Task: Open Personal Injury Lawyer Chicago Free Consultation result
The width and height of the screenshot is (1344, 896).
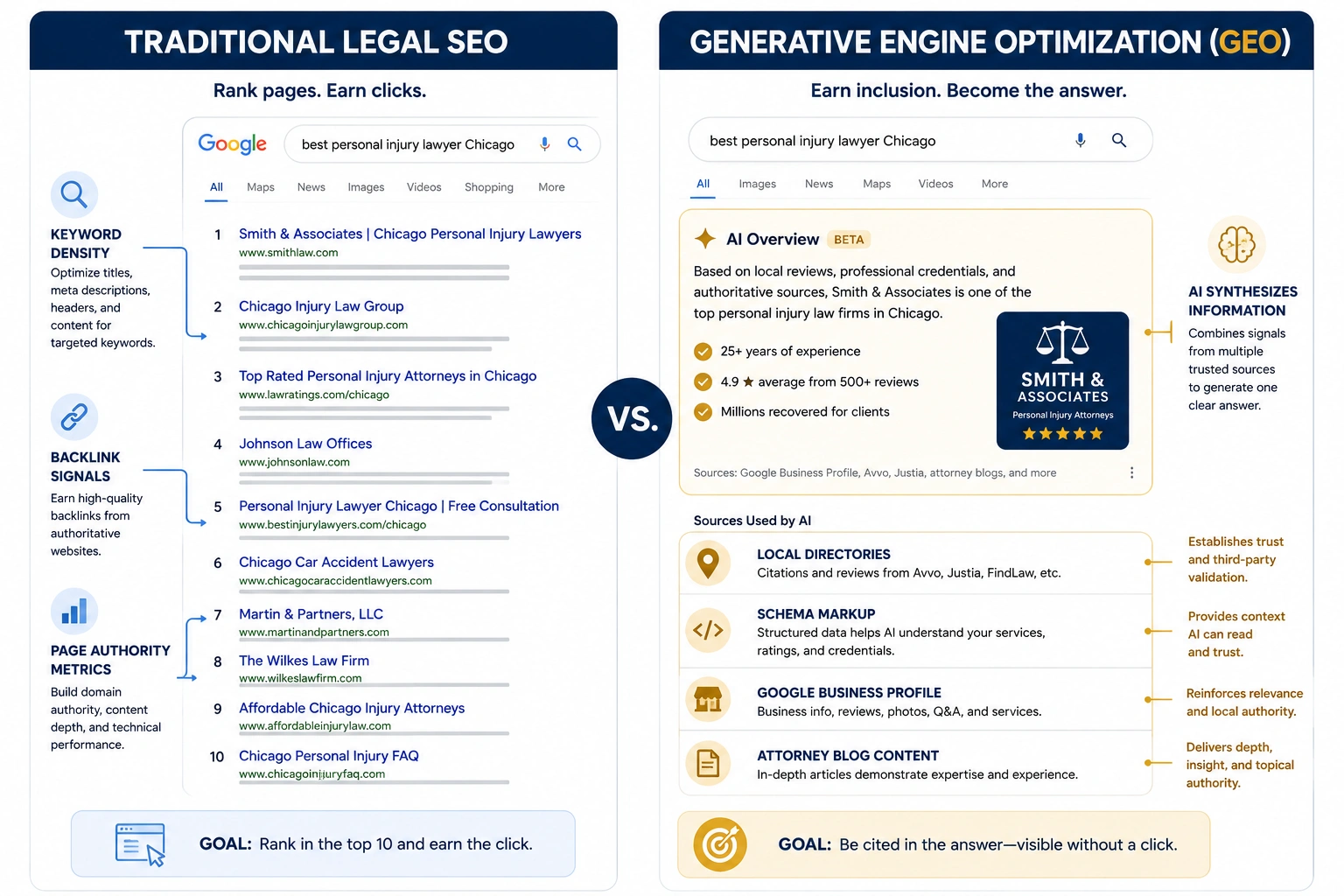Action: coord(399,506)
